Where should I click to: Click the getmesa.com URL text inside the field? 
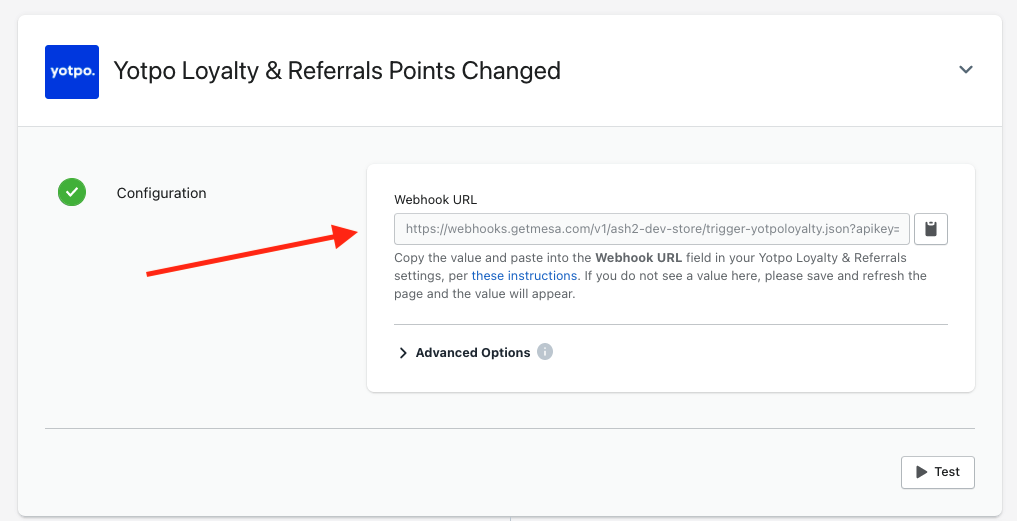[x=652, y=229]
